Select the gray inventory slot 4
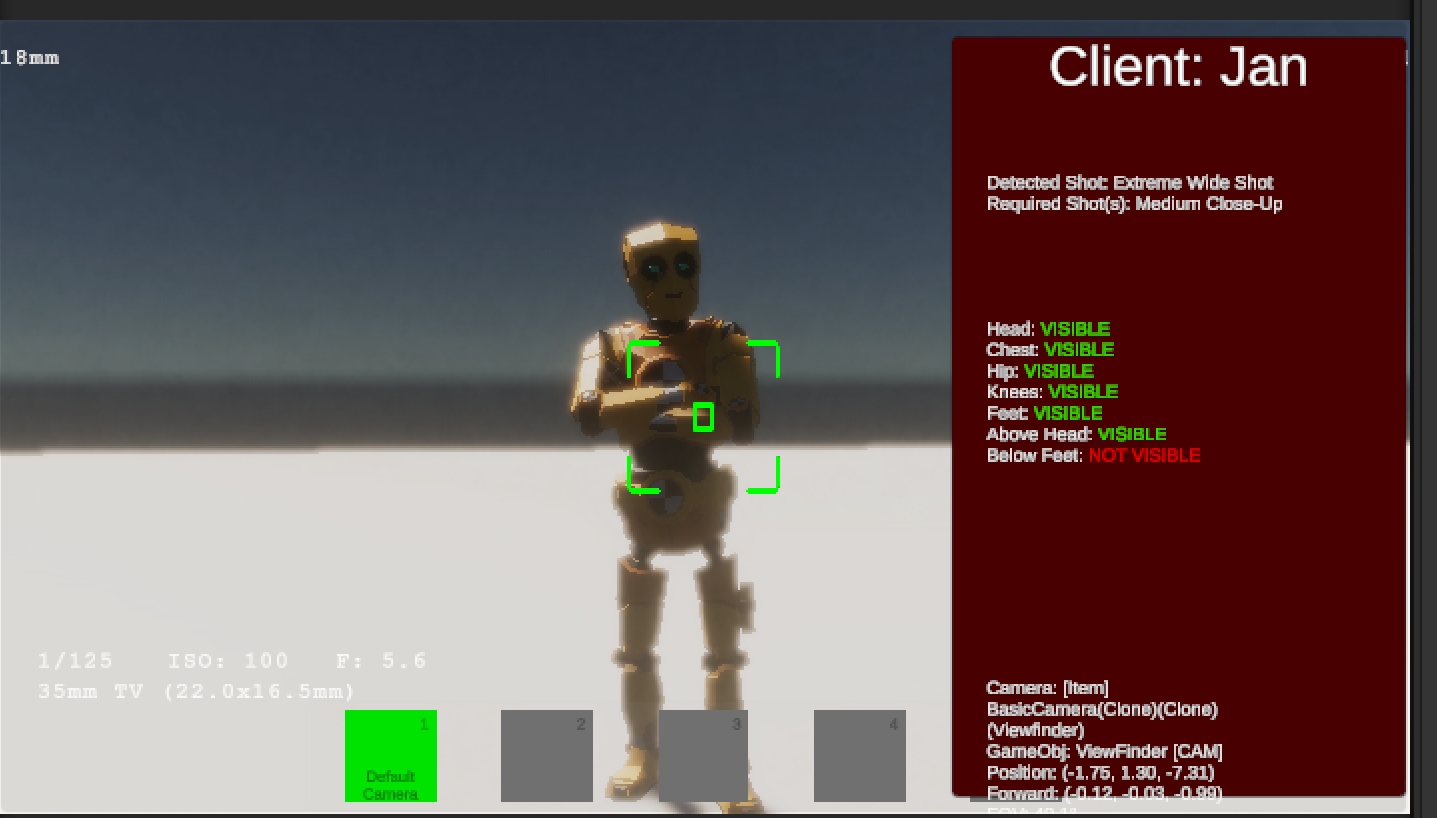Viewport: 1437px width, 818px height. click(x=860, y=756)
